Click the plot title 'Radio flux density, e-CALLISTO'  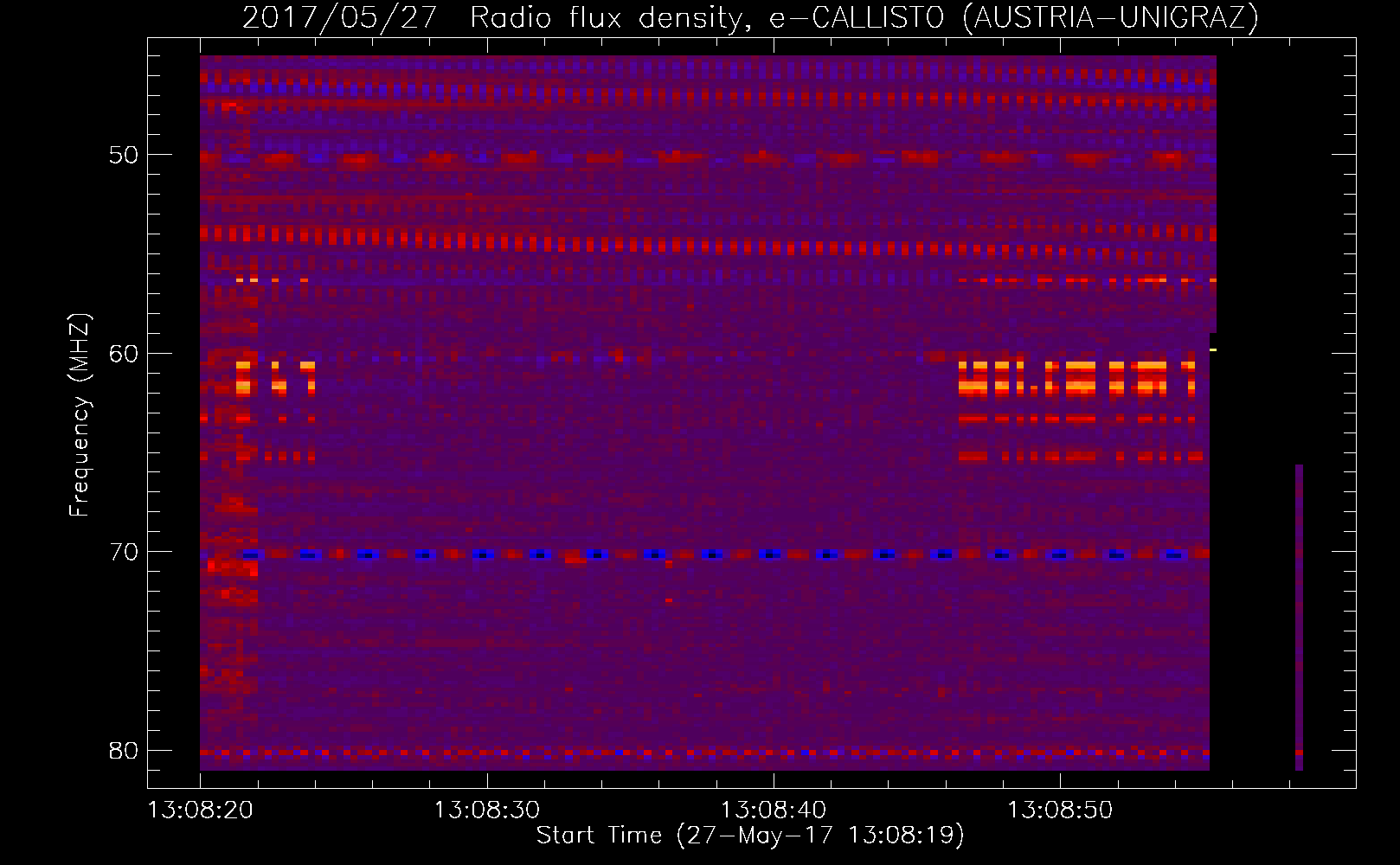click(708, 17)
